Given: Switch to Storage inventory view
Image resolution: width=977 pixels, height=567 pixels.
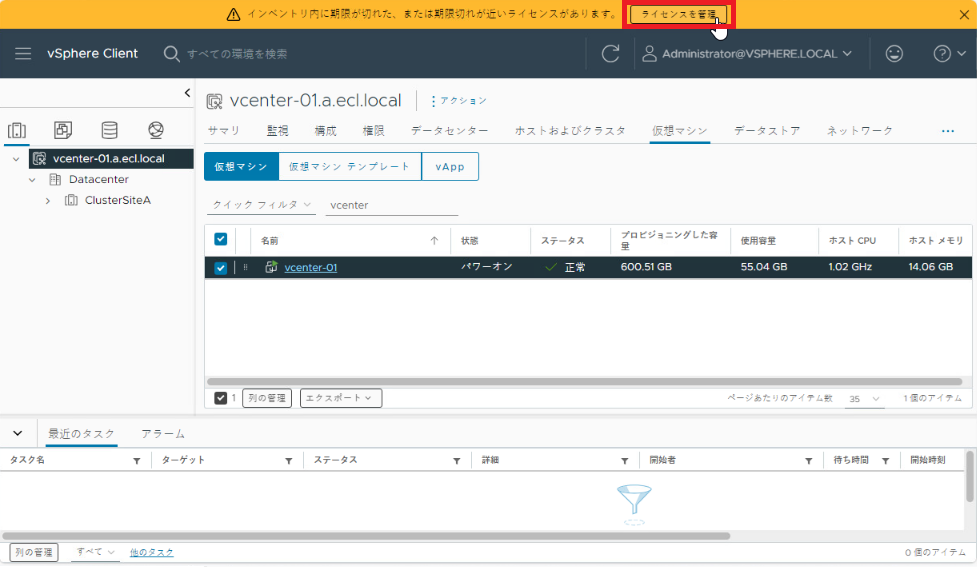Looking at the screenshot, I should [110, 130].
